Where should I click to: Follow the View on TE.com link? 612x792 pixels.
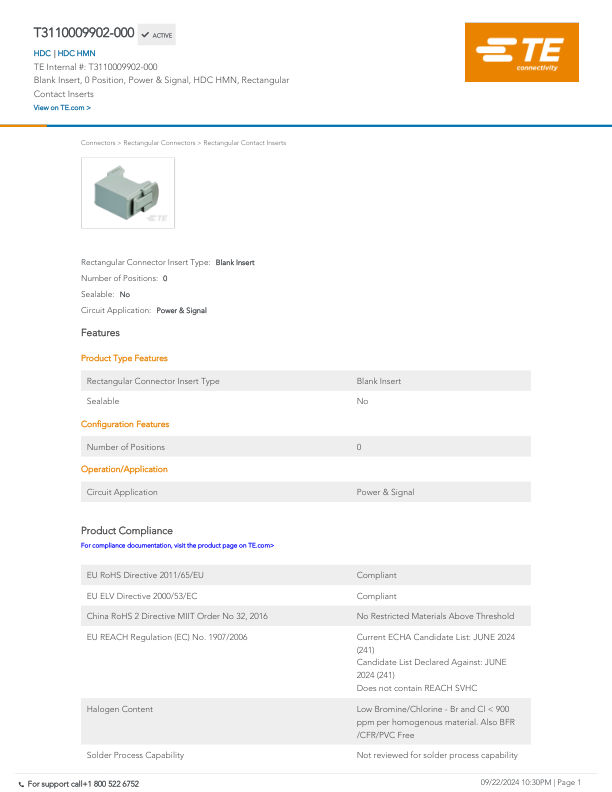pos(62,108)
